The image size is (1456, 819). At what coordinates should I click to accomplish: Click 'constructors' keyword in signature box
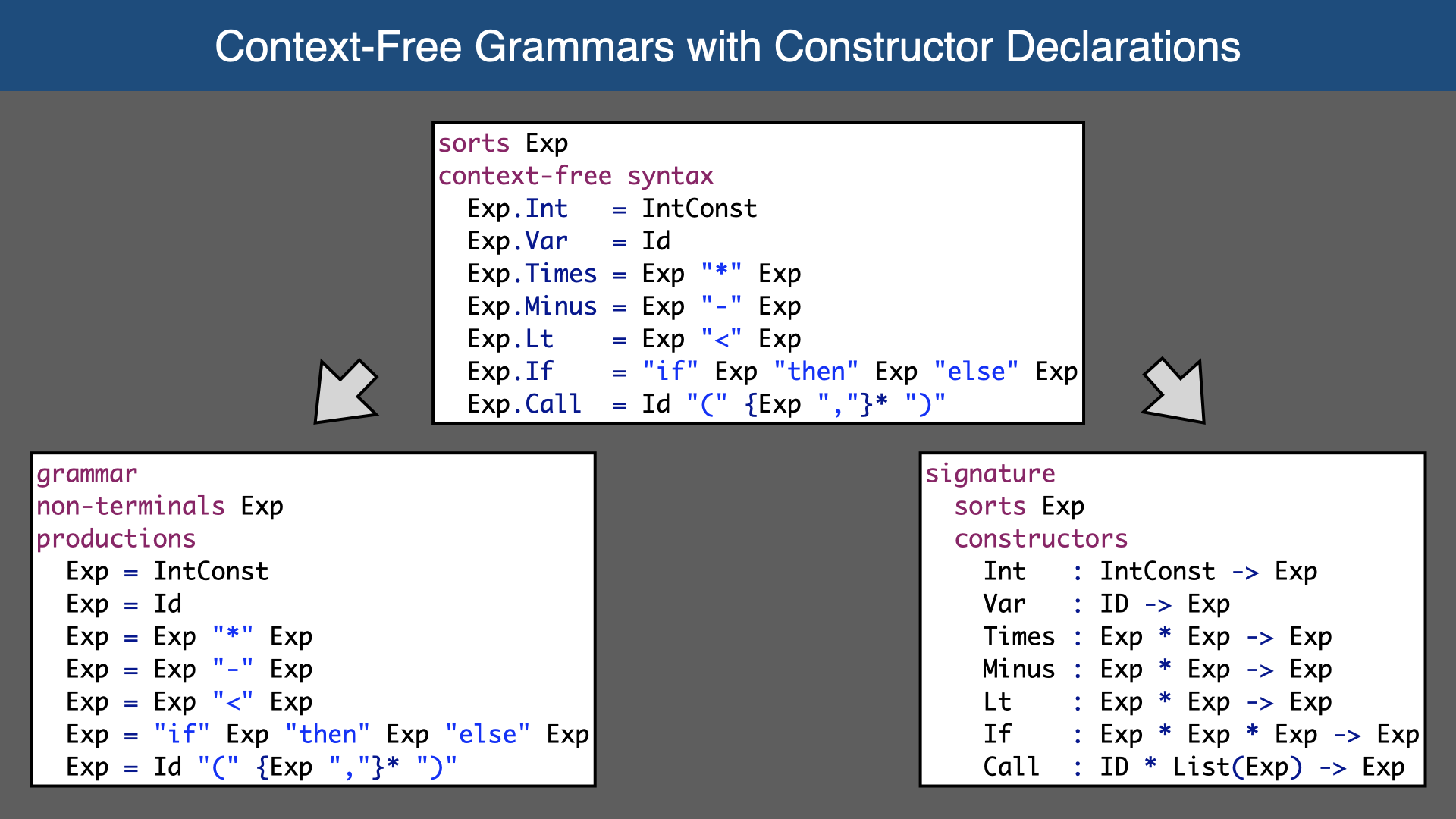point(1040,539)
